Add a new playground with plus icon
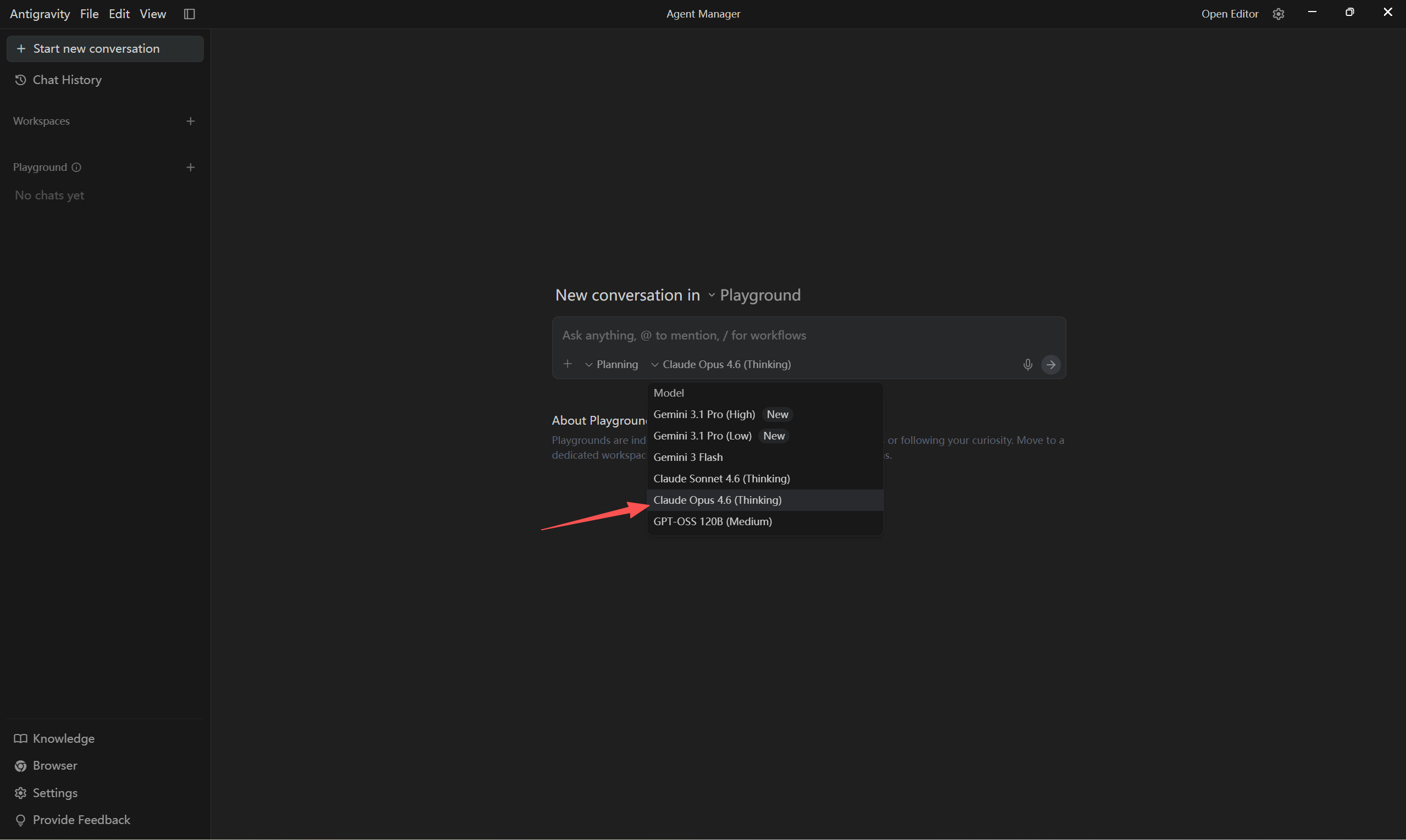 click(x=190, y=168)
